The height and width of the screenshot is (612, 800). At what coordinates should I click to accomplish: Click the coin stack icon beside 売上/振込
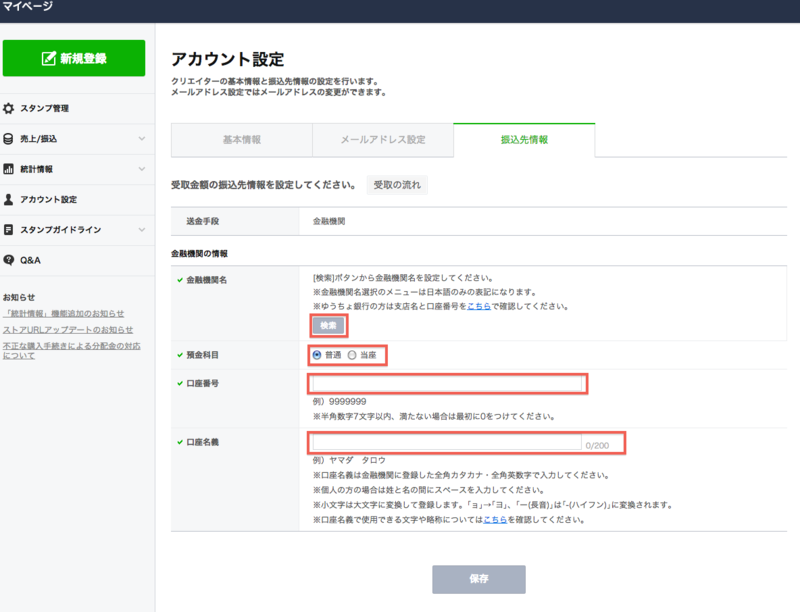click(8, 139)
